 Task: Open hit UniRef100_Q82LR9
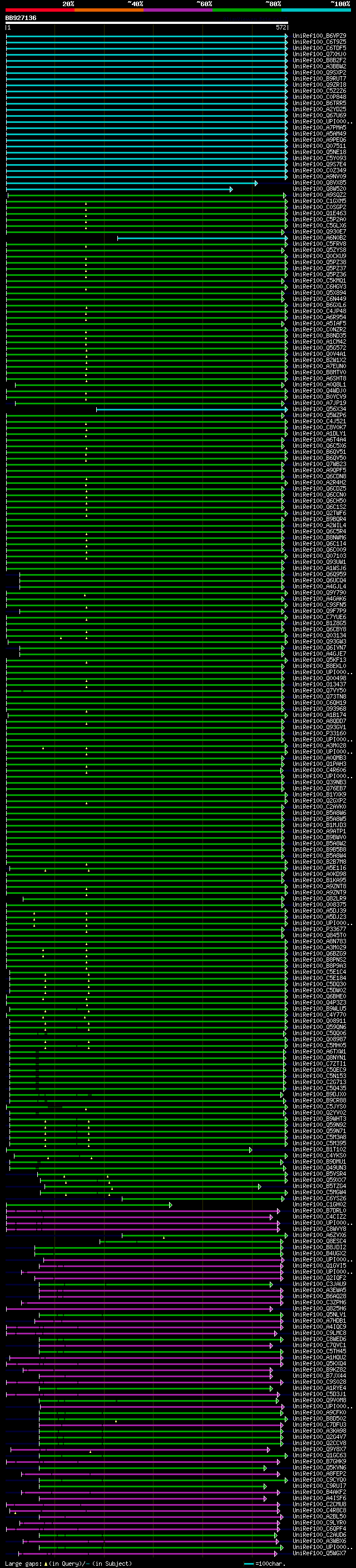(x=319, y=898)
